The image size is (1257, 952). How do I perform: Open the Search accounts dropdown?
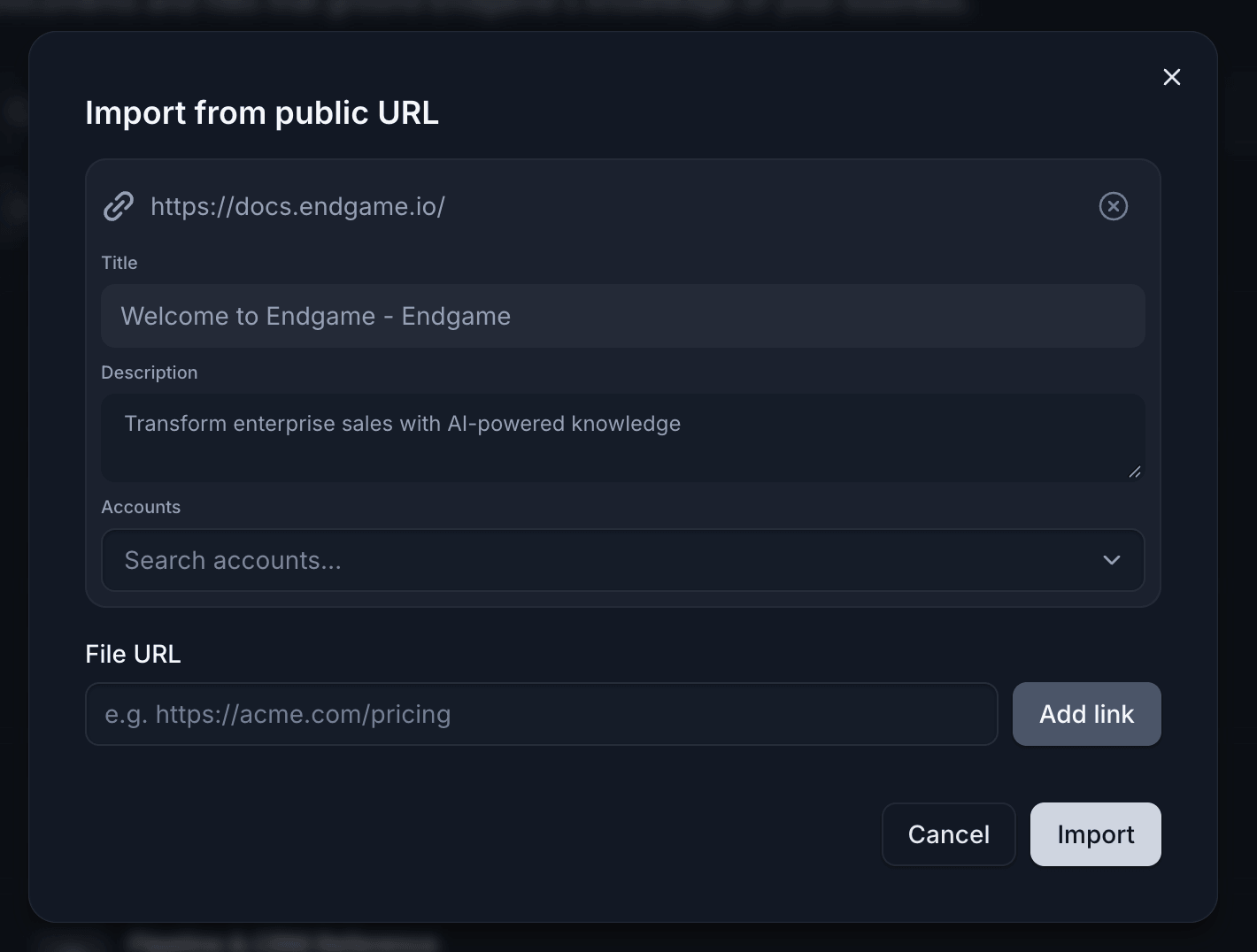point(623,560)
